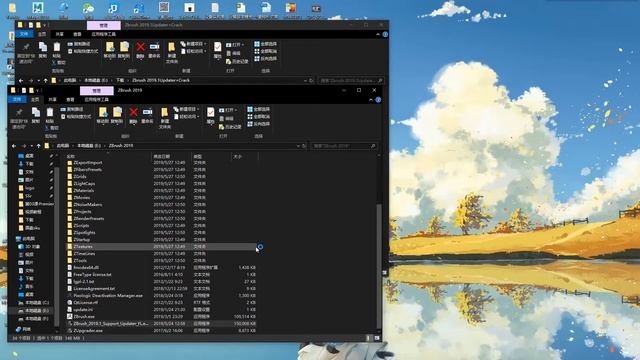Open 应用程序工具 tab in ZBrush 2019 window
This screenshot has width=640, height=360.
click(97, 100)
